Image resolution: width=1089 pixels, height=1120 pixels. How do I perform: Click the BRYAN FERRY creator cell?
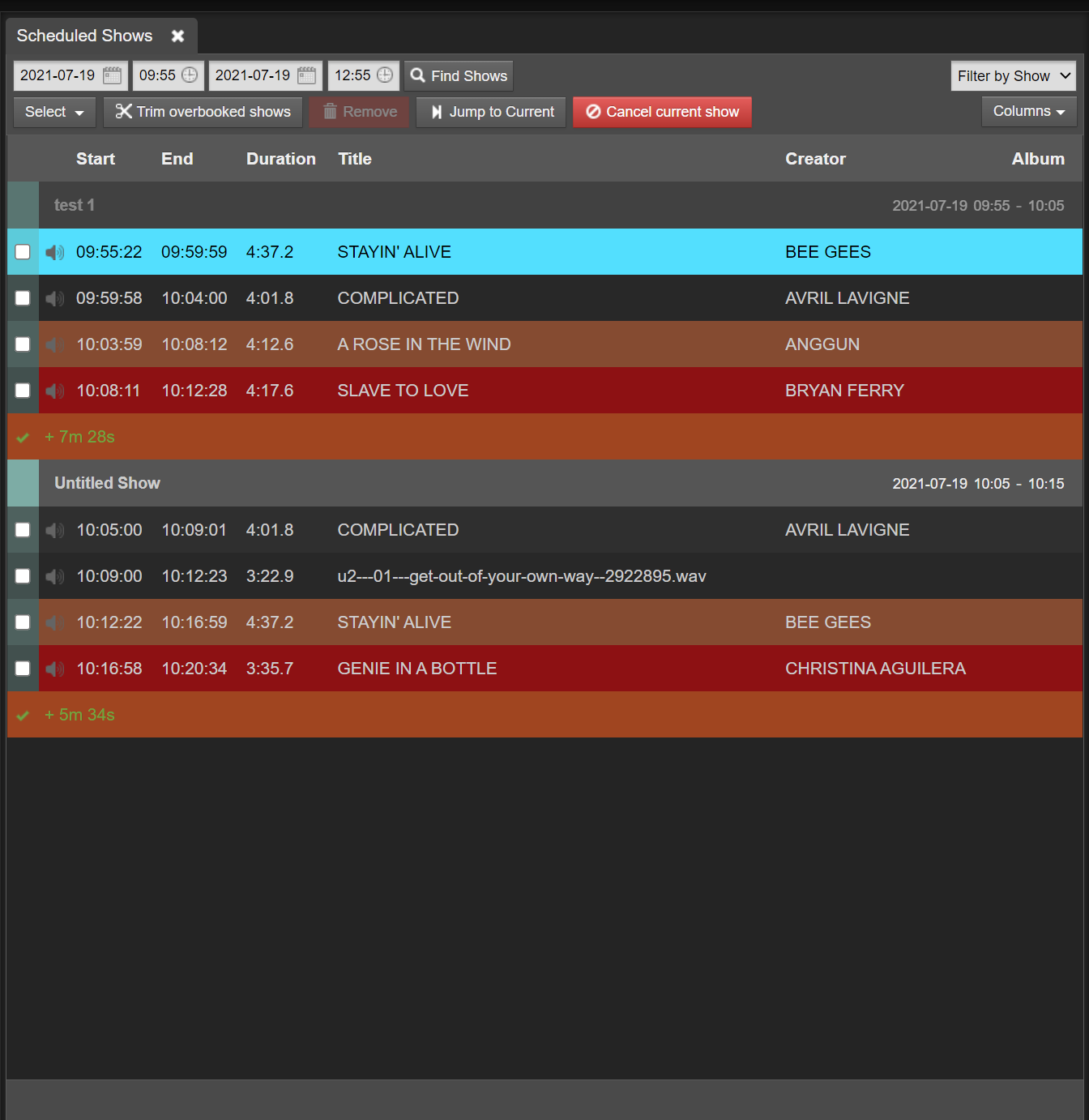tap(844, 391)
